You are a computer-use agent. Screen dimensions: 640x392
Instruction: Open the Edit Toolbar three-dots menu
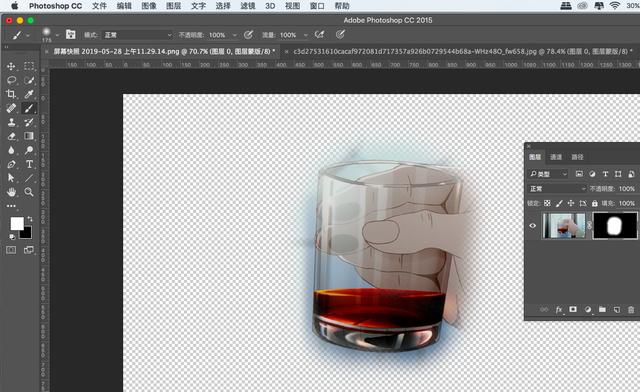click(11, 206)
